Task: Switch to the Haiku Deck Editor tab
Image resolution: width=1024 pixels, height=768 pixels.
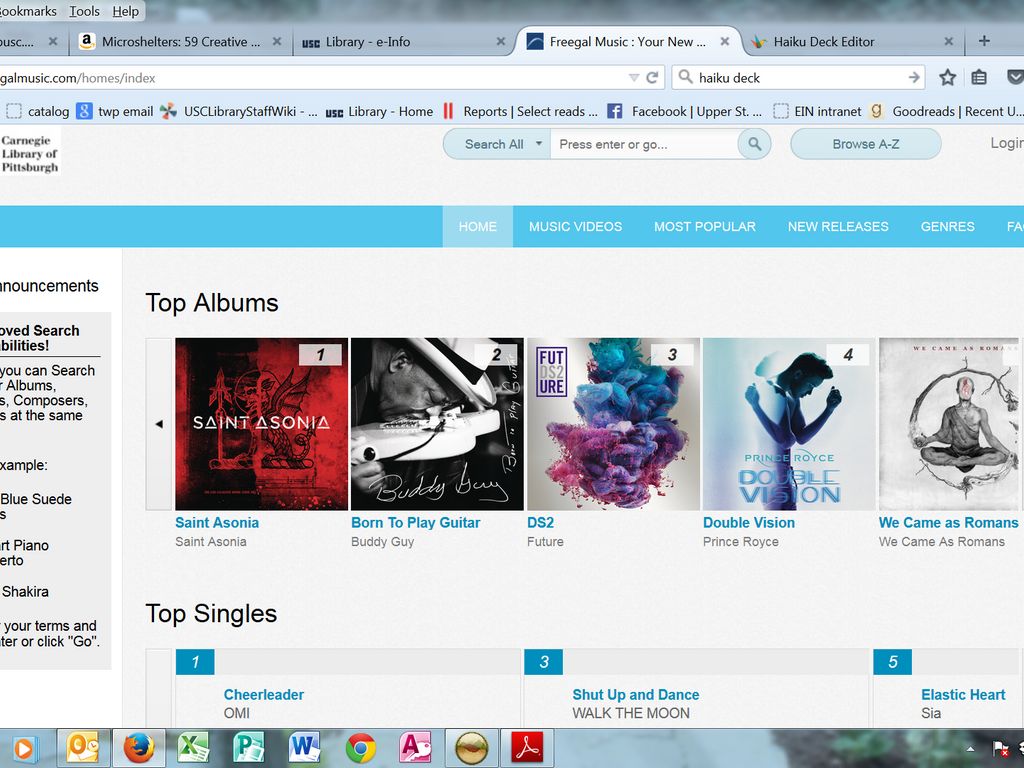Action: point(823,42)
